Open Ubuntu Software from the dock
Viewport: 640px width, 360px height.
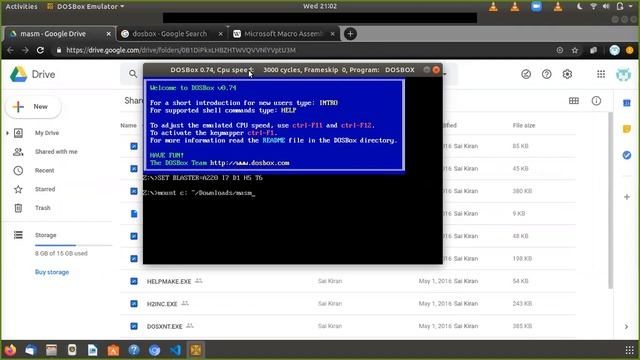click(x=113, y=350)
